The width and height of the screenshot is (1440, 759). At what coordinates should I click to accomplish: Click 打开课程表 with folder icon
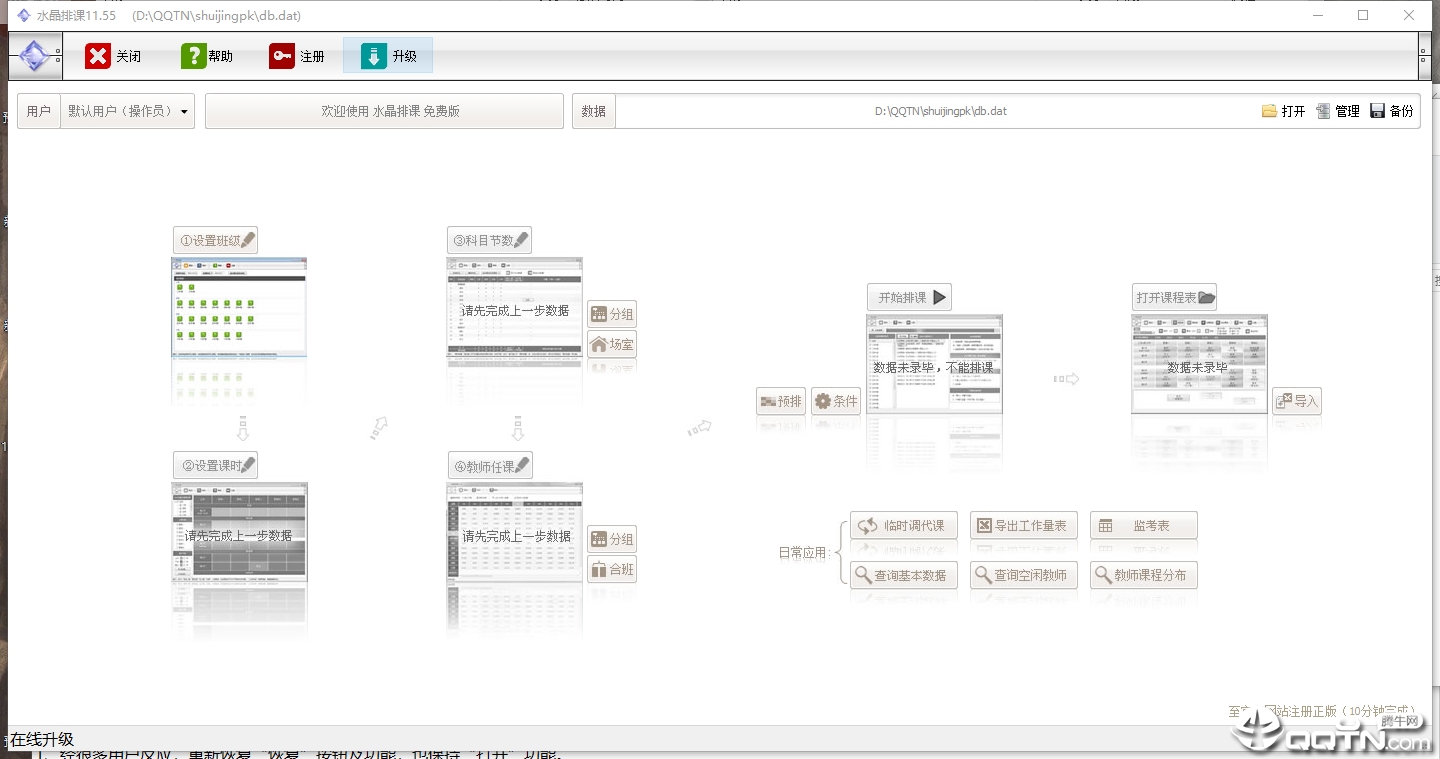coord(1175,297)
